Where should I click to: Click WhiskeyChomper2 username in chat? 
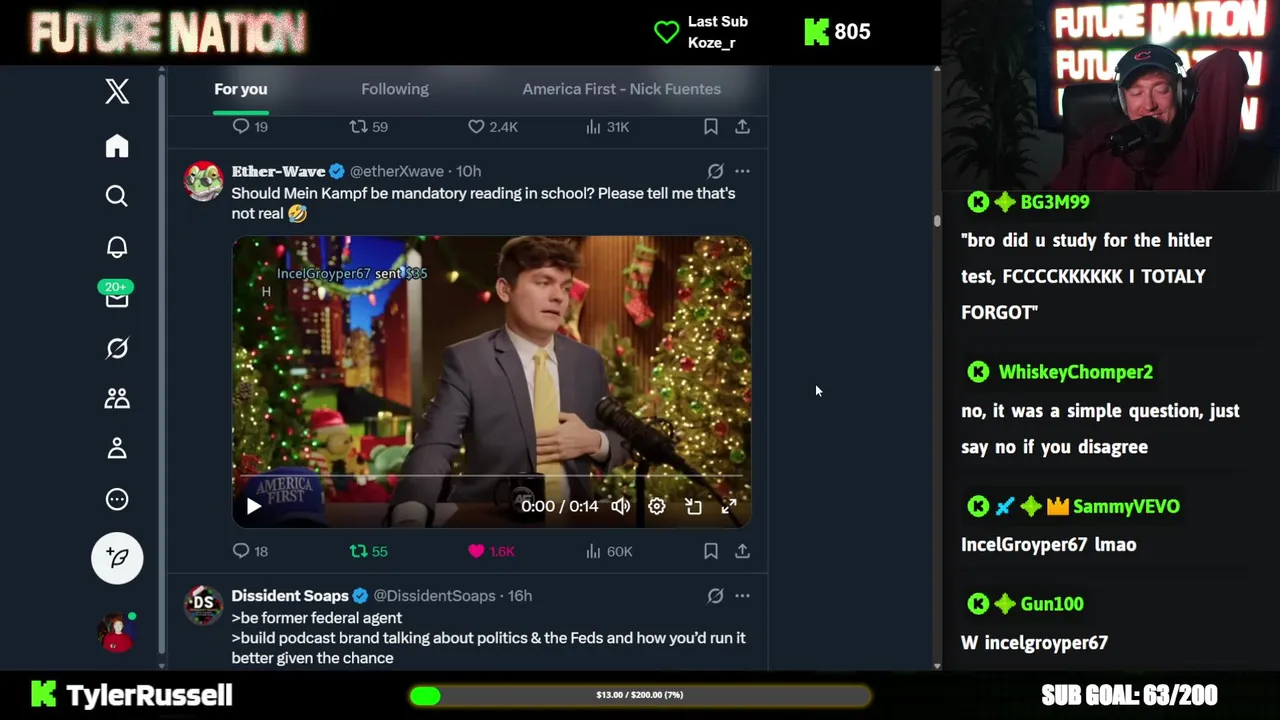pos(1076,372)
